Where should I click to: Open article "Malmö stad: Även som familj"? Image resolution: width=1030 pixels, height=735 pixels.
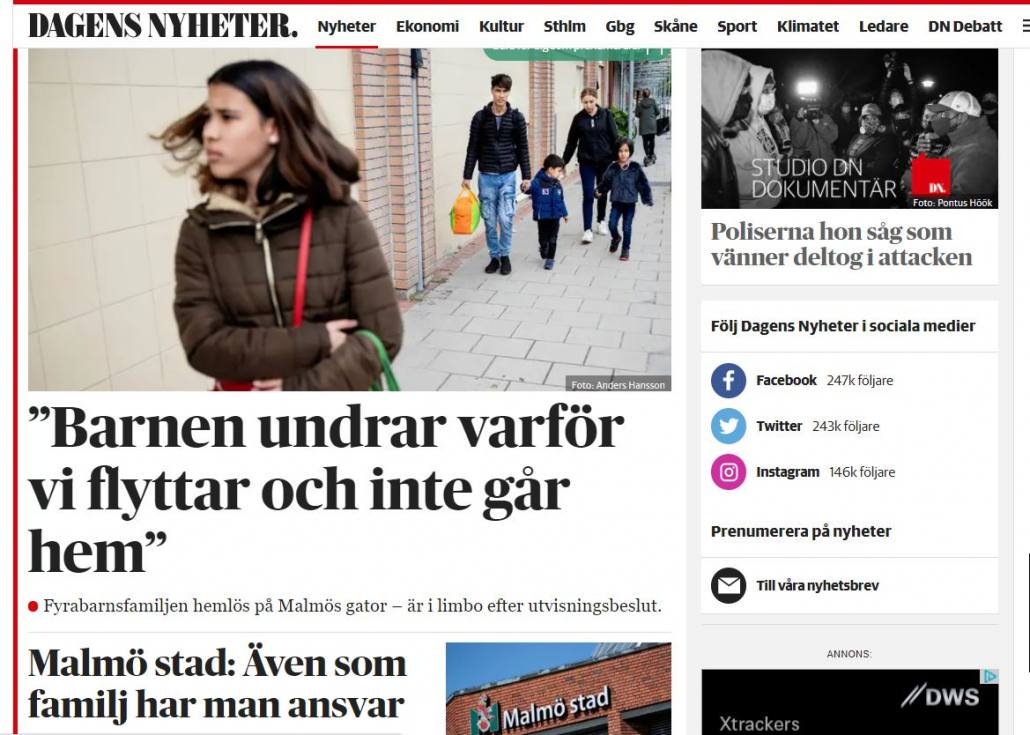[217, 683]
